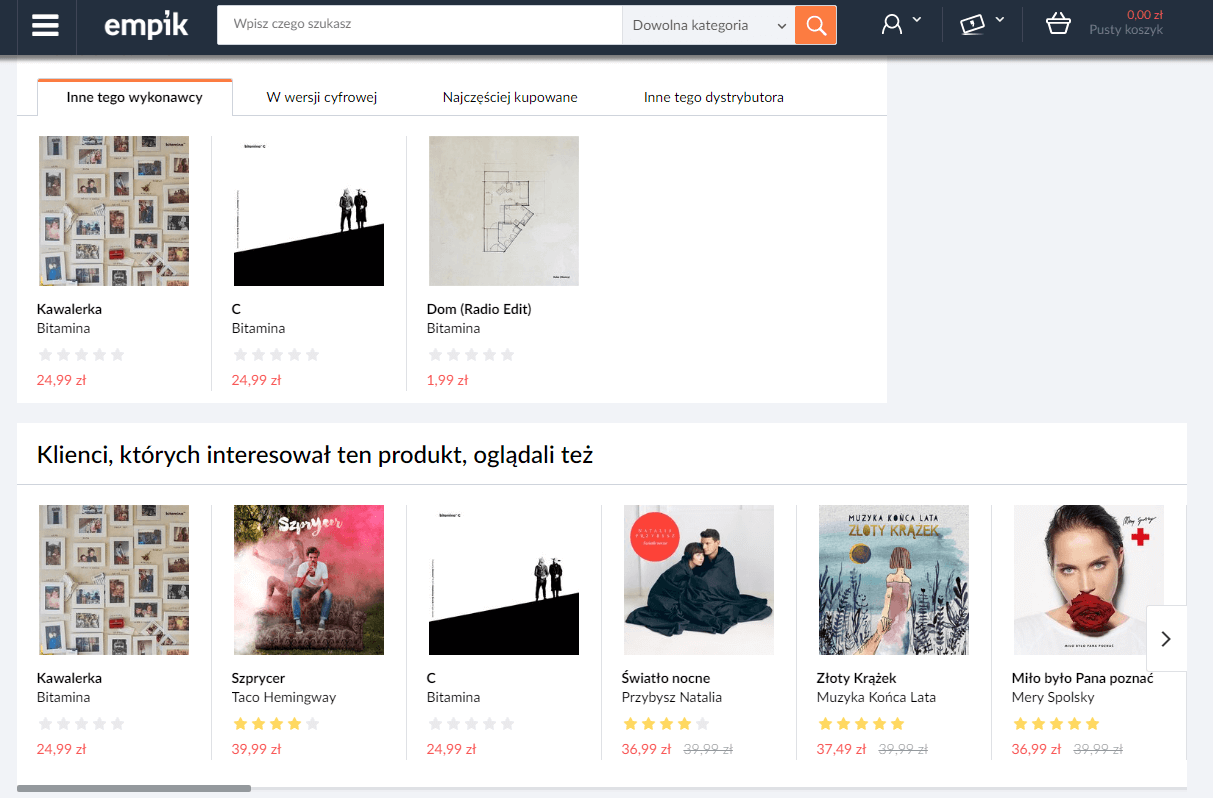Open the shopping basket icon
Viewport: 1213px width, 798px height.
pyautogui.click(x=1058, y=24)
